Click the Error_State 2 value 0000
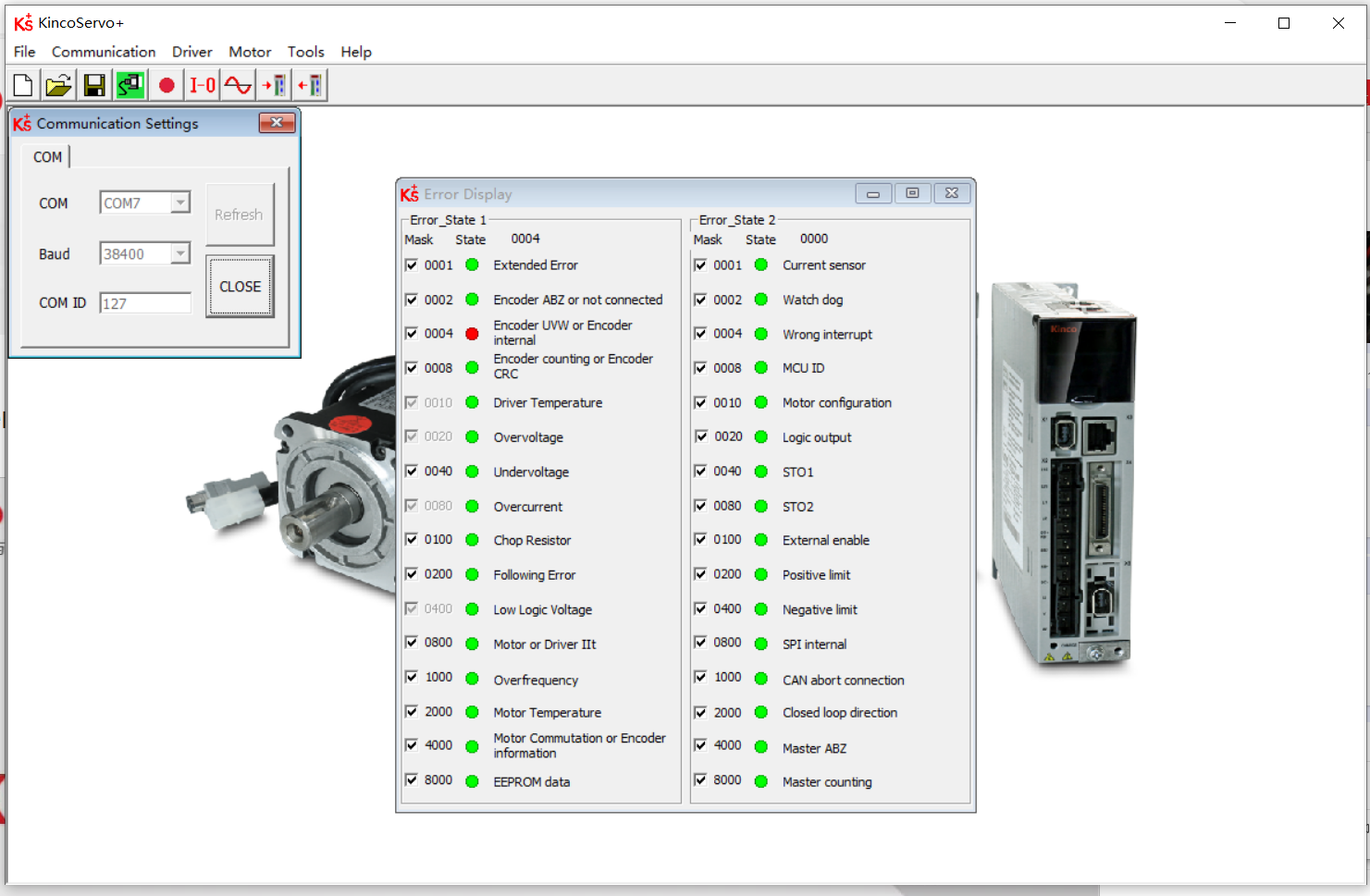 814,239
